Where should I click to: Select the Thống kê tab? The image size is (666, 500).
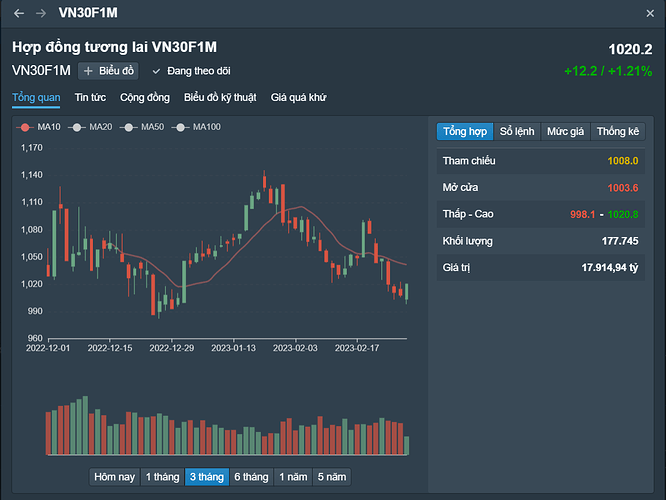tap(617, 131)
